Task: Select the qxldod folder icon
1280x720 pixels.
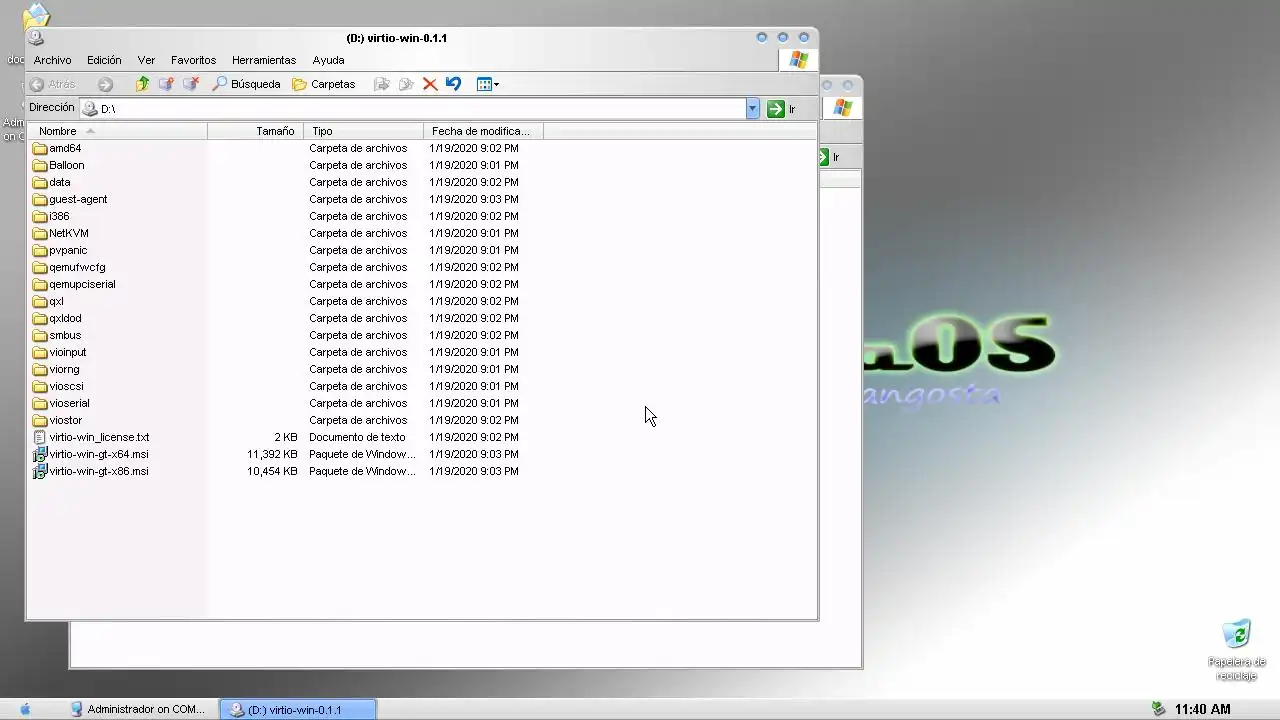Action: point(40,318)
